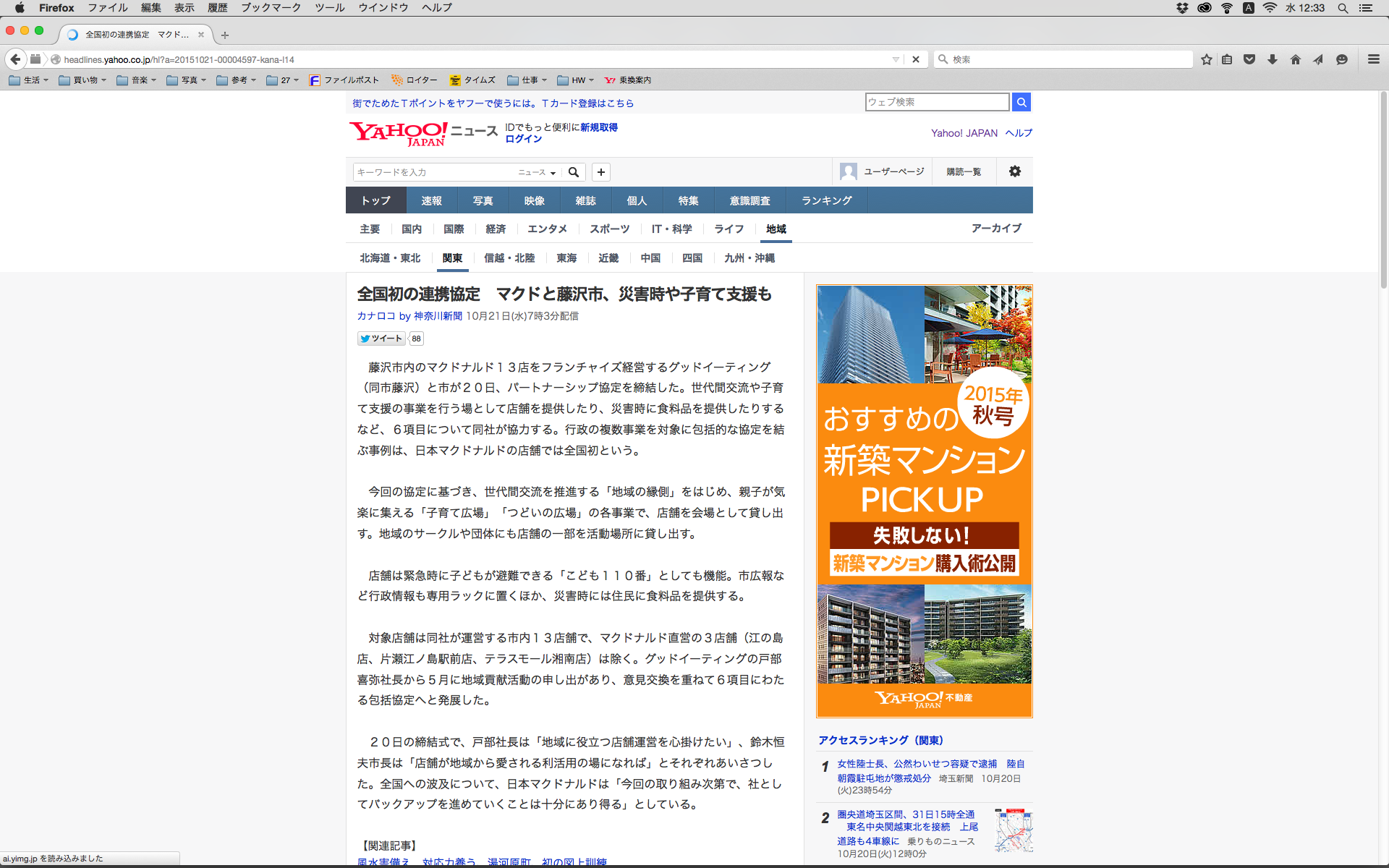Click the Yahoo settings gear icon
The width and height of the screenshot is (1389, 868).
1015,171
